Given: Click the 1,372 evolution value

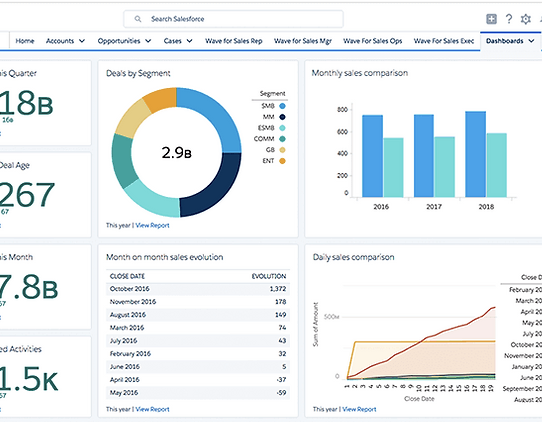Looking at the screenshot, I should [278, 289].
